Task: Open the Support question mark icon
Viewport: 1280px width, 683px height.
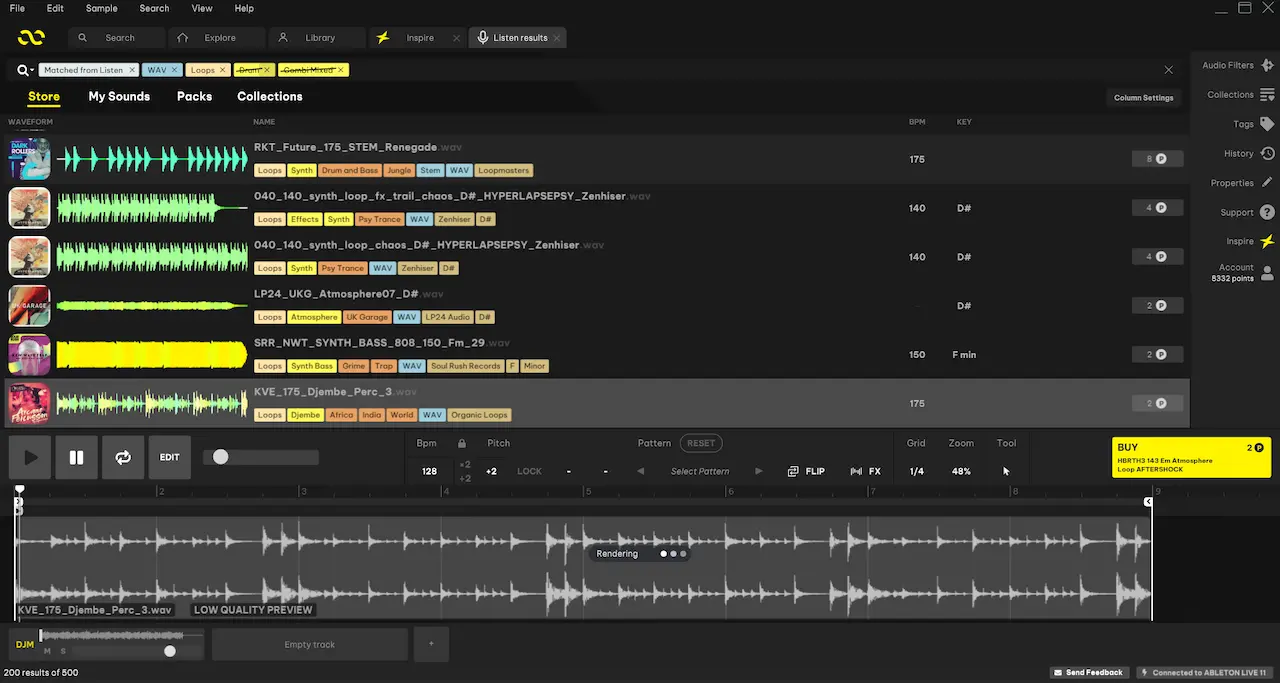Action: coord(1267,212)
